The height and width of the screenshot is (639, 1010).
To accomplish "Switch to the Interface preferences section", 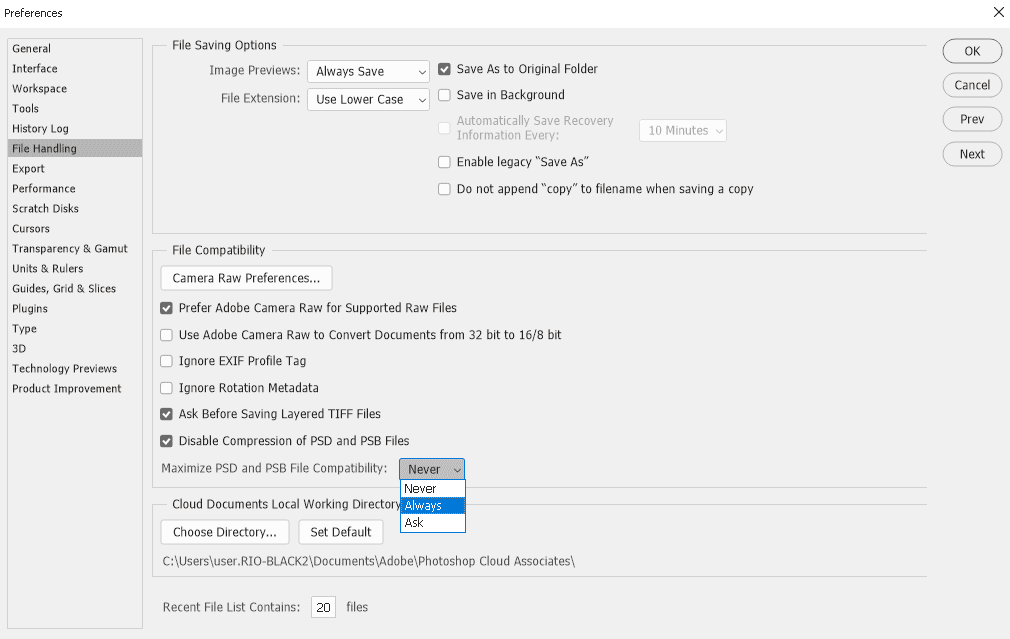I will point(35,69).
